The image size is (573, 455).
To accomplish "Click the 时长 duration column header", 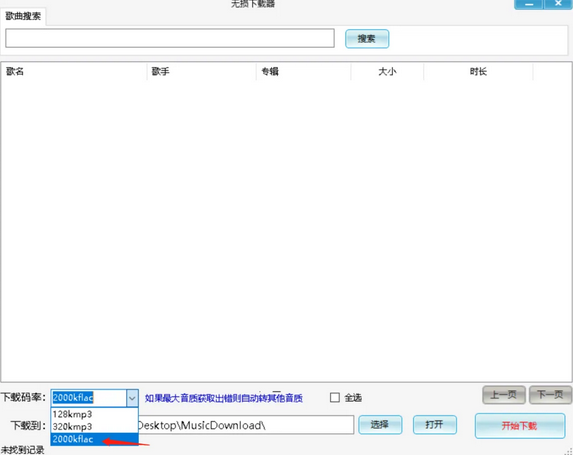I will [478, 71].
